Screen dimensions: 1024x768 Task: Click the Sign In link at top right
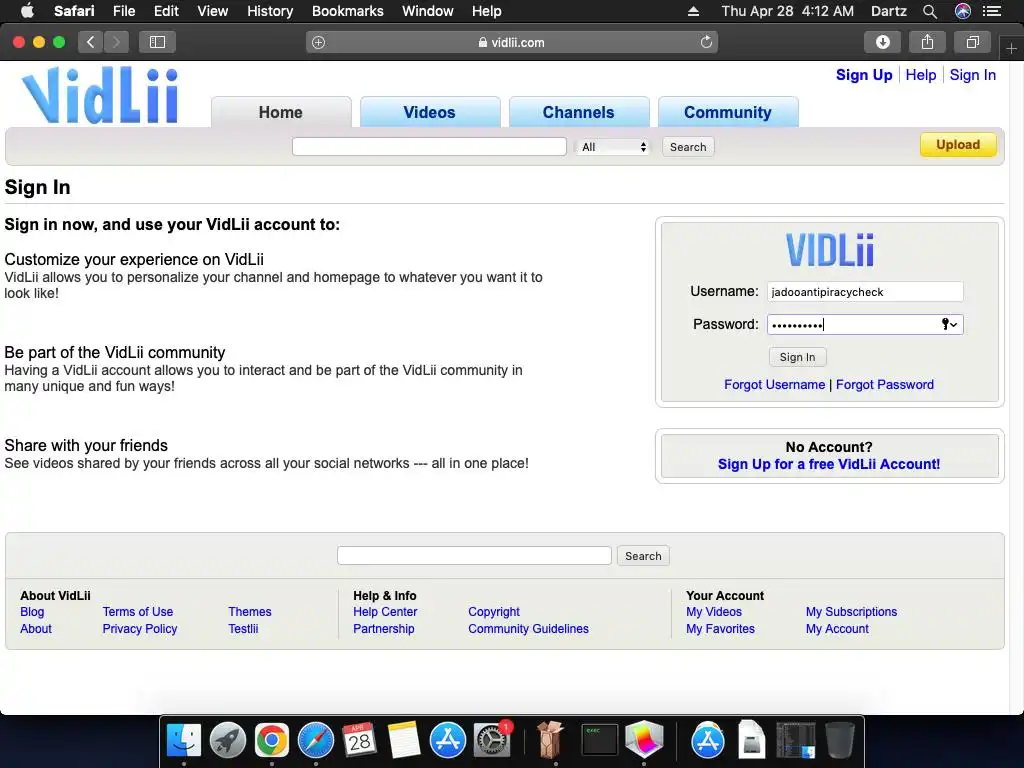pyautogui.click(x=972, y=75)
